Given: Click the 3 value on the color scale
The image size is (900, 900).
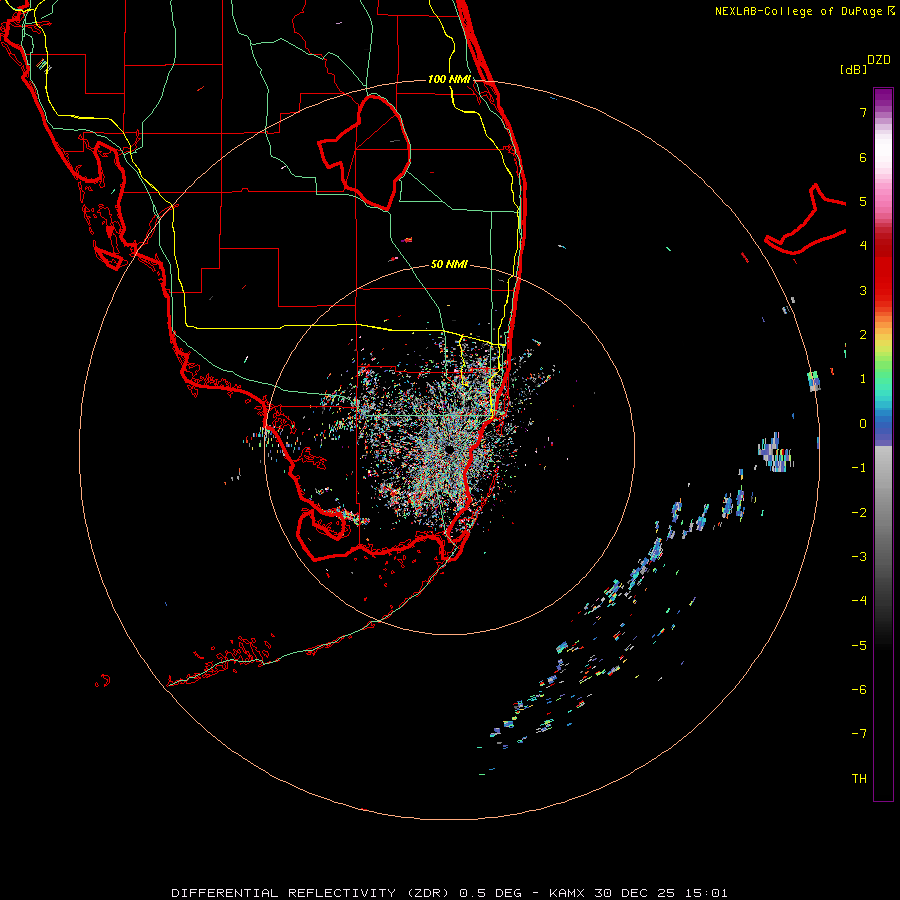Looking at the screenshot, I should pyautogui.click(x=863, y=290).
